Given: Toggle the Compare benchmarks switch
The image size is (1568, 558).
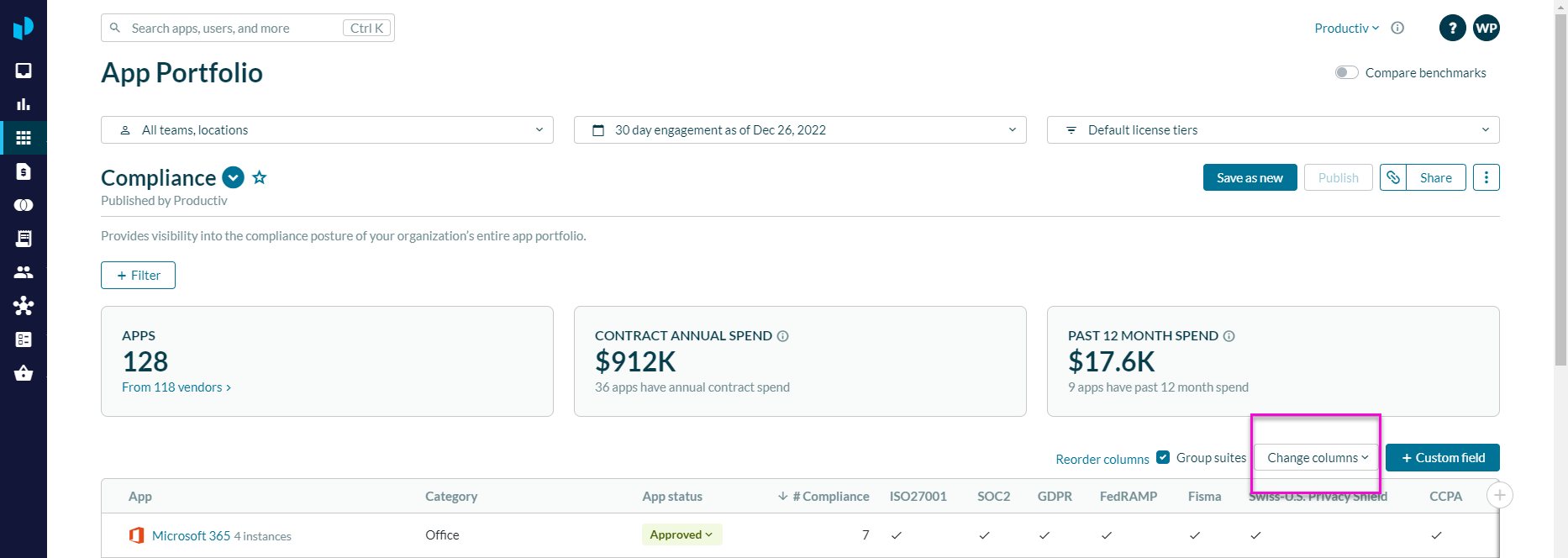Looking at the screenshot, I should coord(1347,72).
